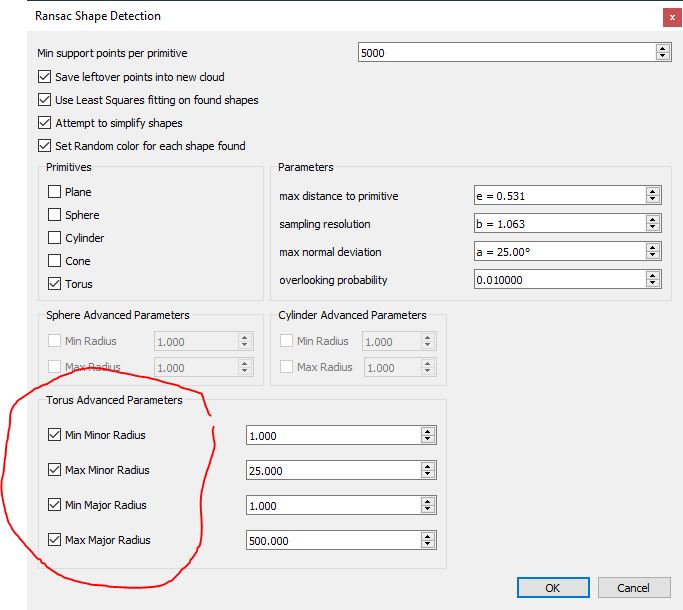Enable the Sphere primitive checkbox
Image resolution: width=683 pixels, height=610 pixels.
pyautogui.click(x=54, y=215)
